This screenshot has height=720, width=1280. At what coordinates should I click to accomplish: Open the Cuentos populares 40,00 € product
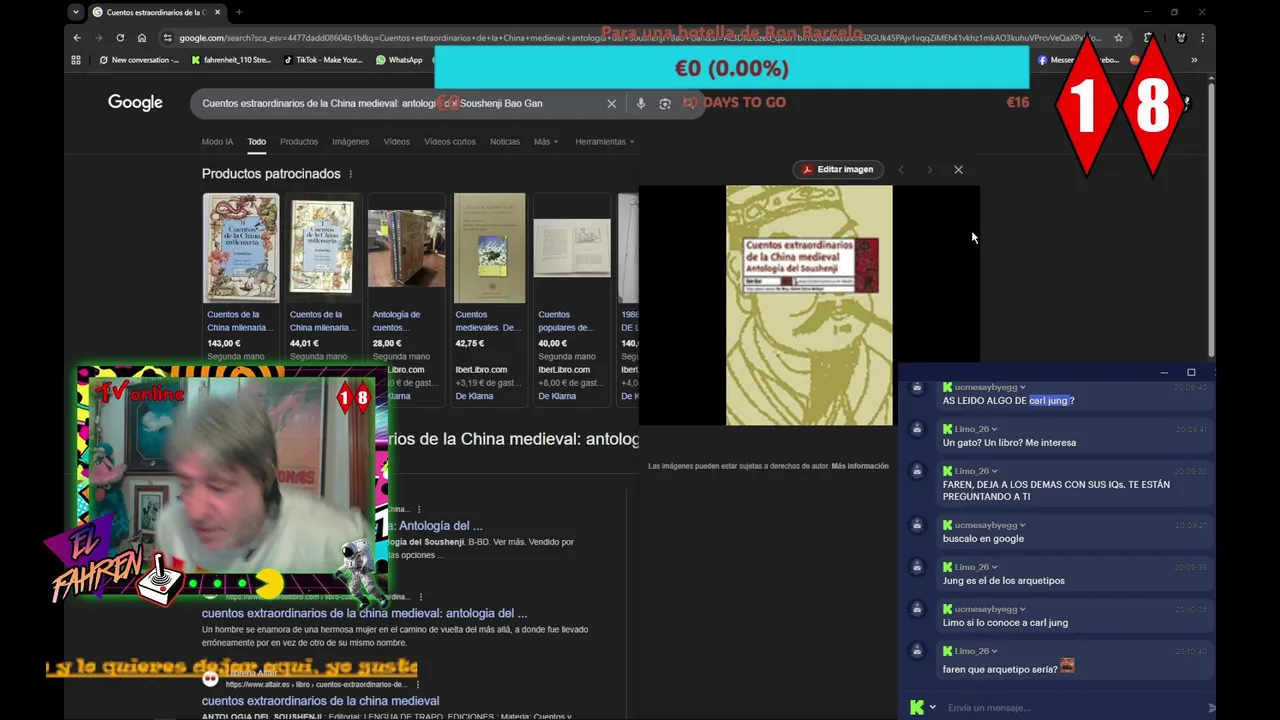point(572,298)
